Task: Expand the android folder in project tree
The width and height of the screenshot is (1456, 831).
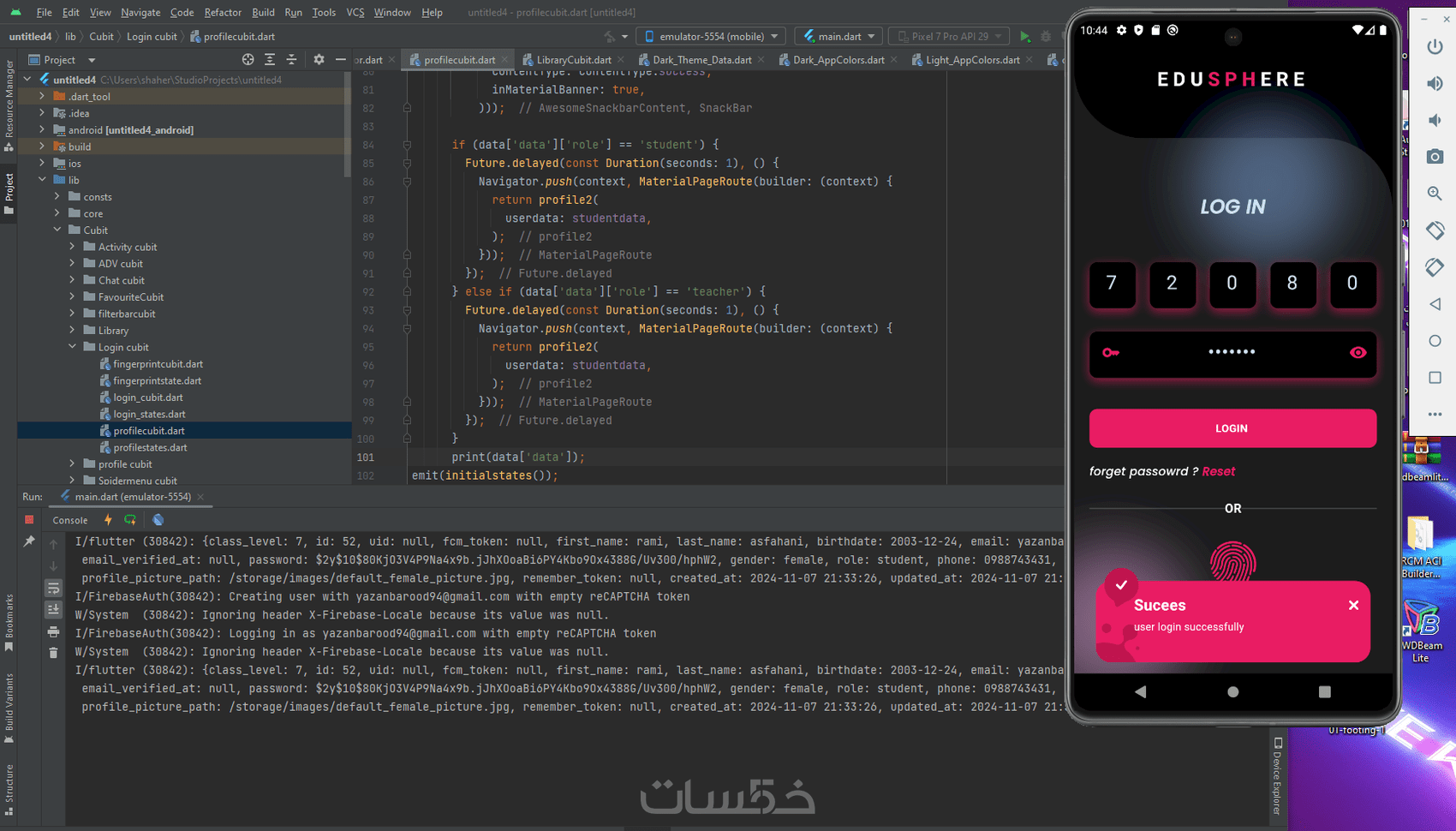Action: coord(42,130)
